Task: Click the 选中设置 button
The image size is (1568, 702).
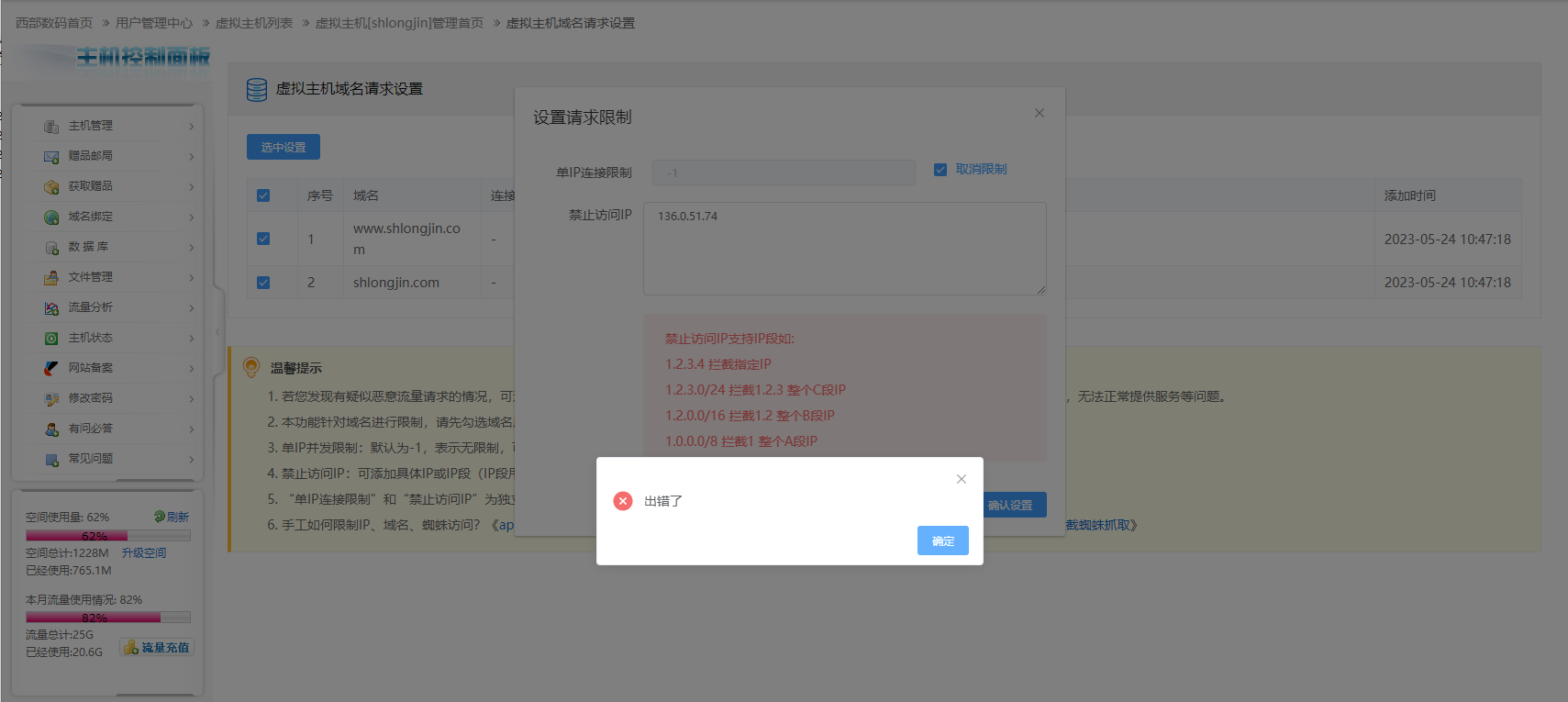Action: coord(284,147)
